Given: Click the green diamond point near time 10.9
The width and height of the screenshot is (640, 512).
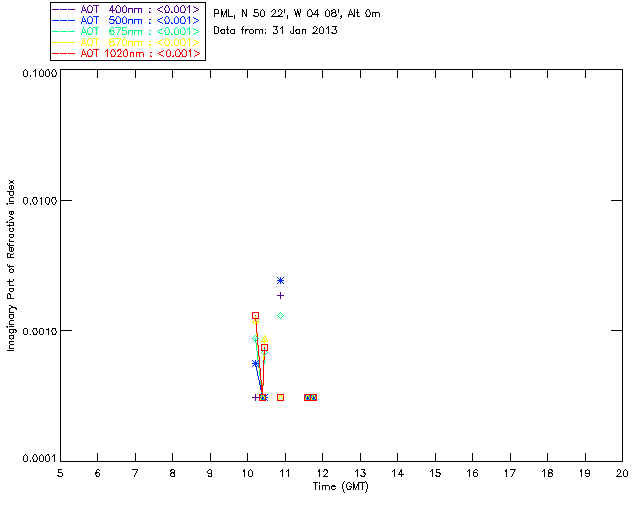Looking at the screenshot, I should 280,316.
